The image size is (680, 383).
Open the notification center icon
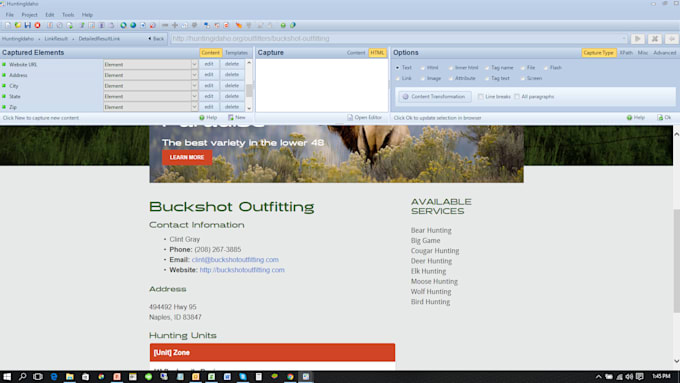click(640, 376)
